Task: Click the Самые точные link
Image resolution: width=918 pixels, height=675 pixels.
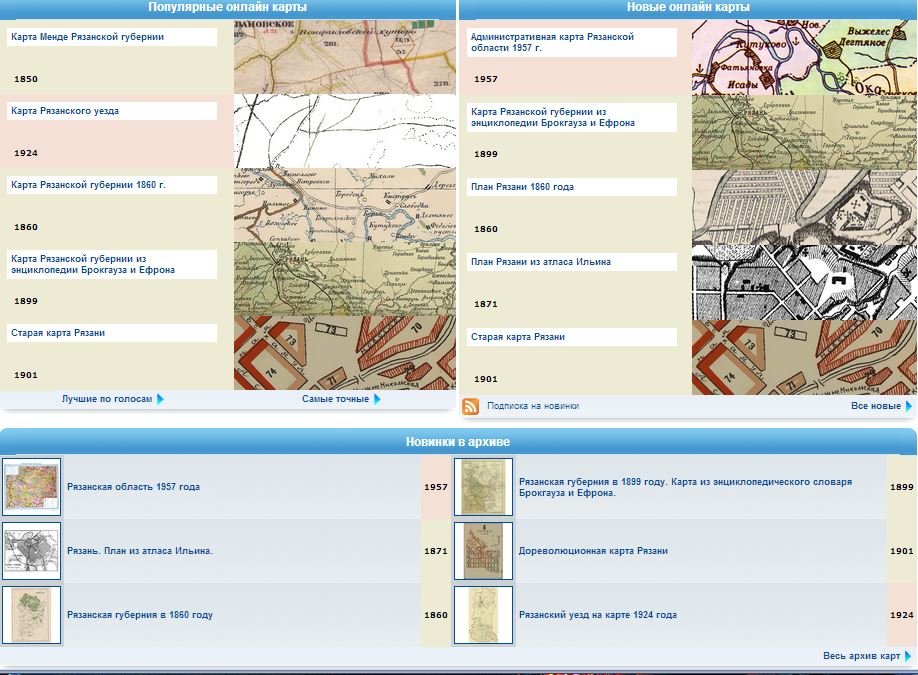Action: coord(336,399)
